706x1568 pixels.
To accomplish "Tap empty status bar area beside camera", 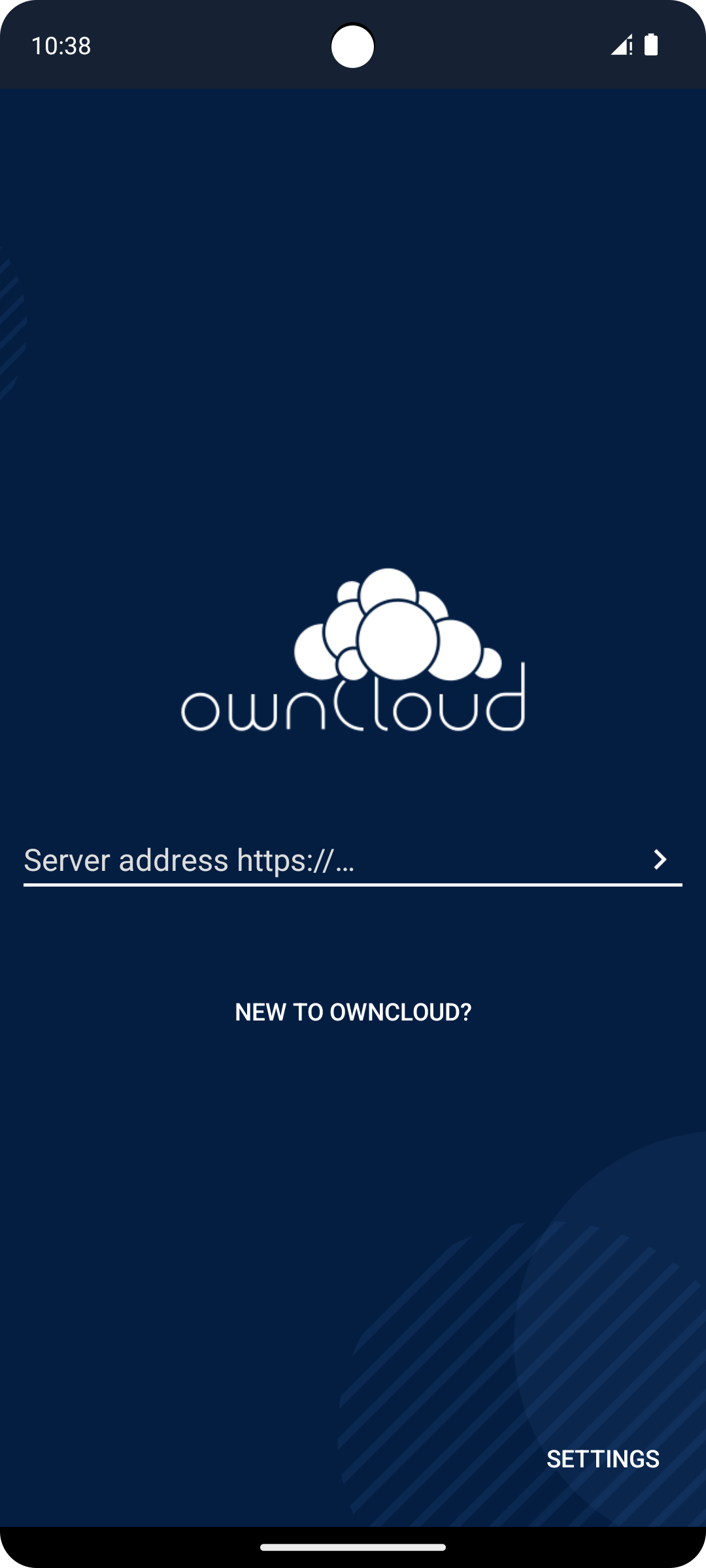I will coord(490,45).
